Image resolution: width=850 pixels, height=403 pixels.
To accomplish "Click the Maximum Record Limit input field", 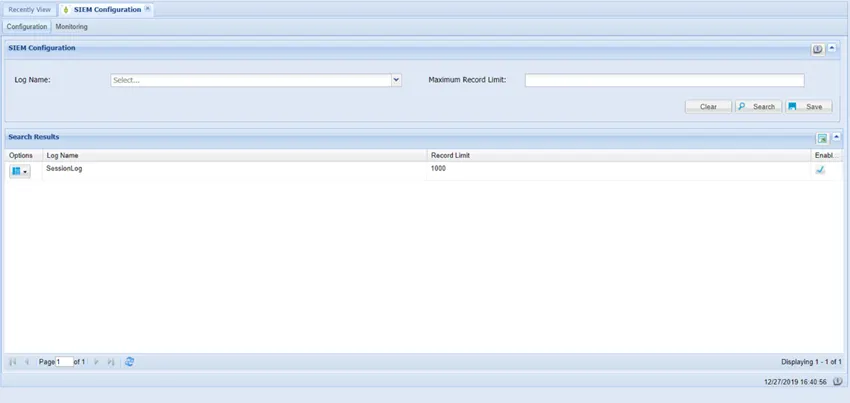I will tap(665, 80).
